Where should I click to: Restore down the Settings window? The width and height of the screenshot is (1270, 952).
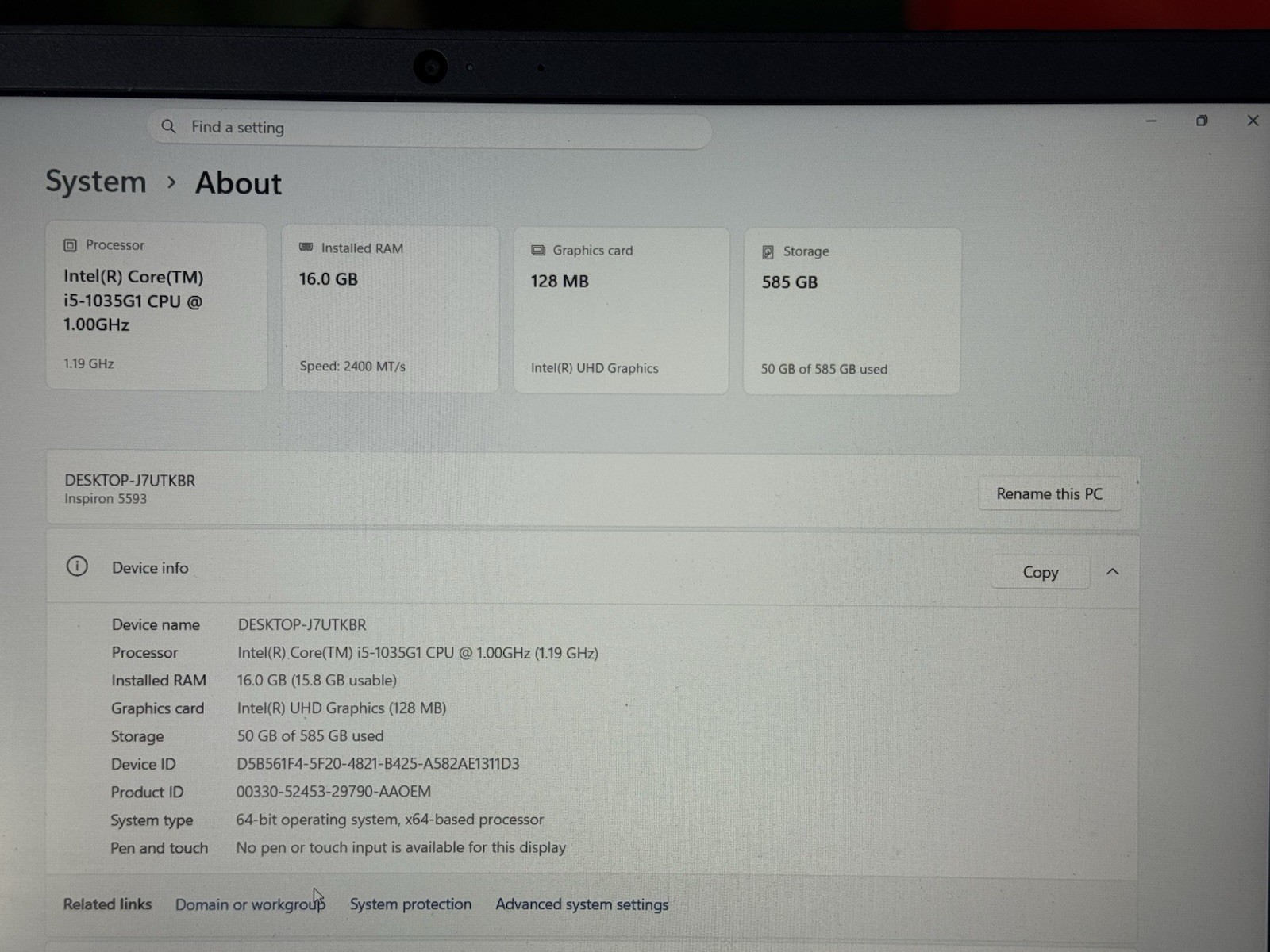click(1202, 121)
